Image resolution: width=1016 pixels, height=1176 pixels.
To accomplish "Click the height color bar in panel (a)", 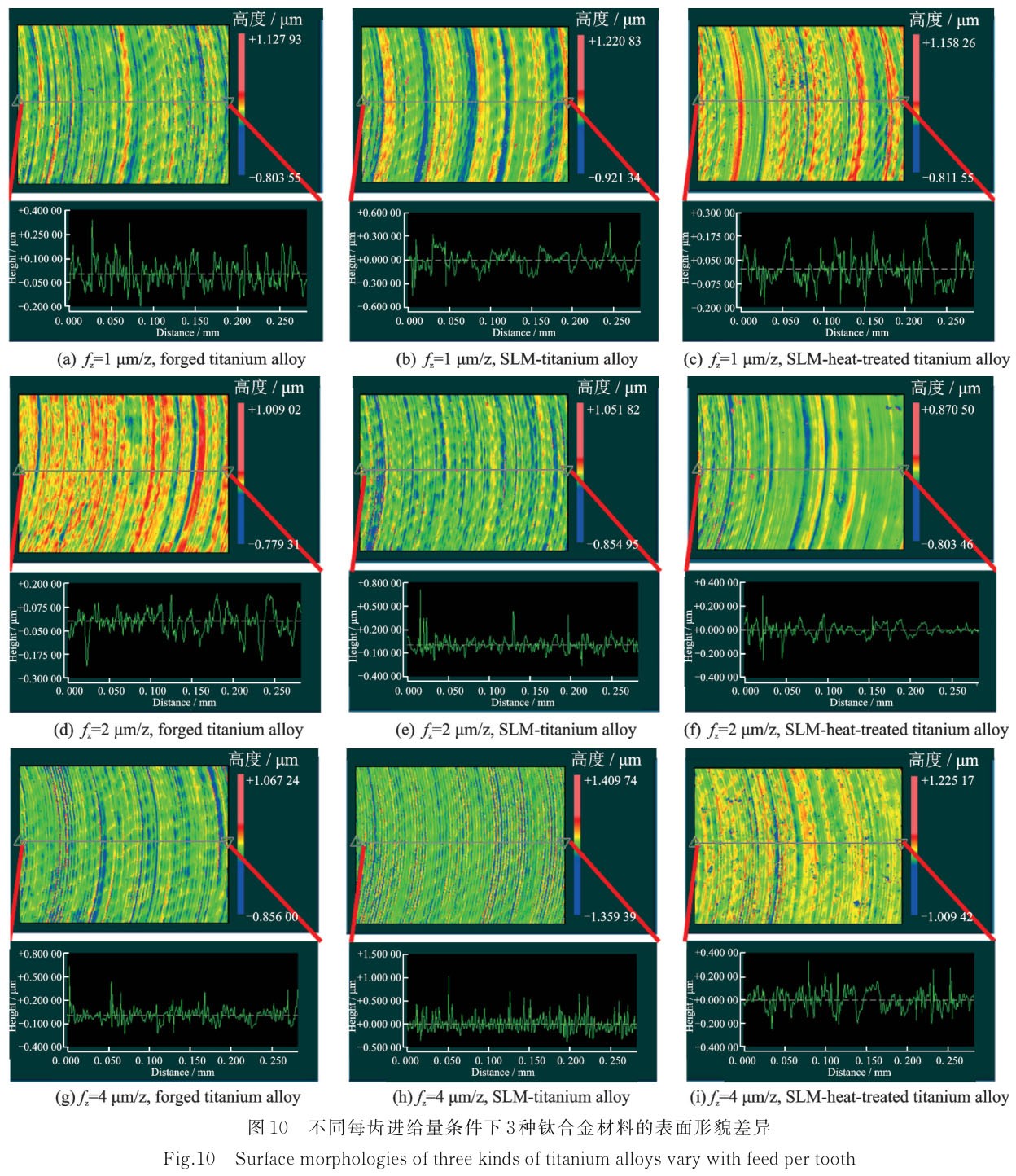I will click(241, 104).
